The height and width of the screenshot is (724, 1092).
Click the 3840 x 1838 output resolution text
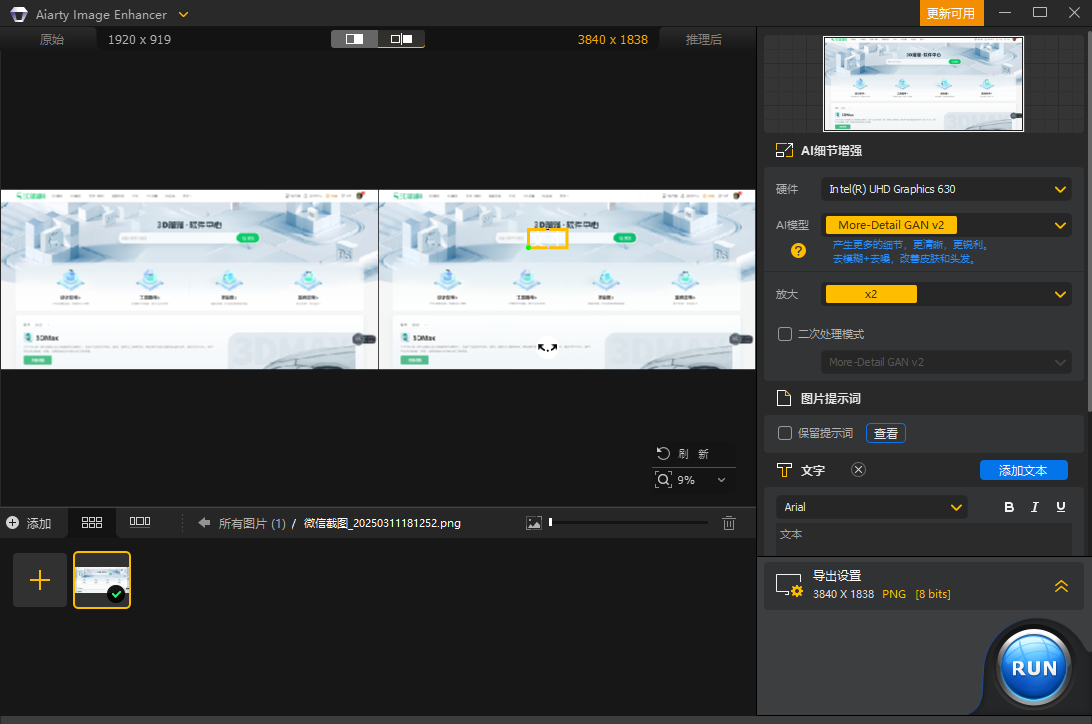coord(612,40)
